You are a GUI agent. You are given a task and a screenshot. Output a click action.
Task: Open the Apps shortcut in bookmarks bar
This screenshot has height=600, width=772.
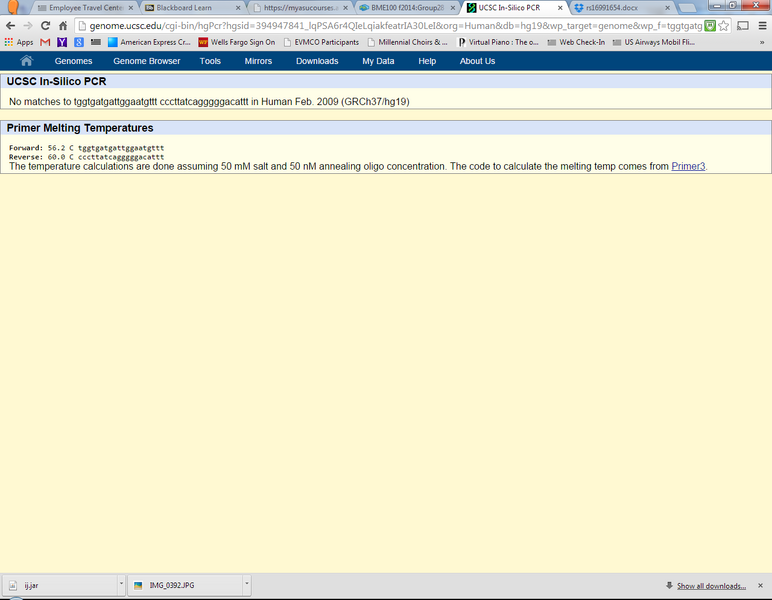(19, 42)
